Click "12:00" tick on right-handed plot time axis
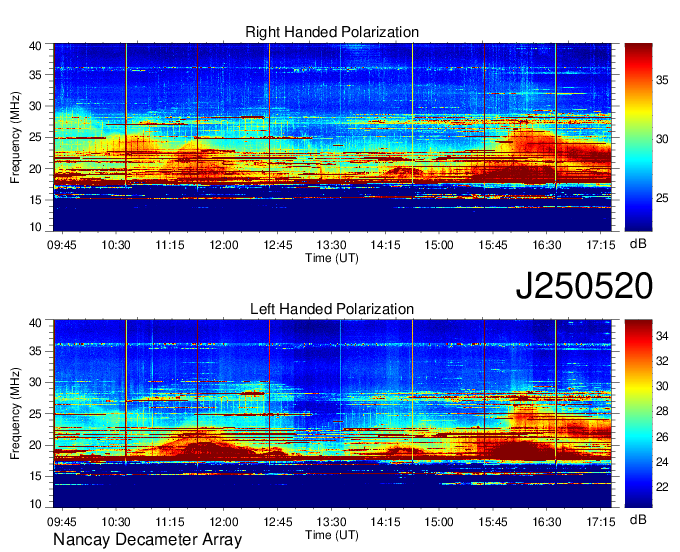This screenshot has height=552, width=680. [x=224, y=245]
